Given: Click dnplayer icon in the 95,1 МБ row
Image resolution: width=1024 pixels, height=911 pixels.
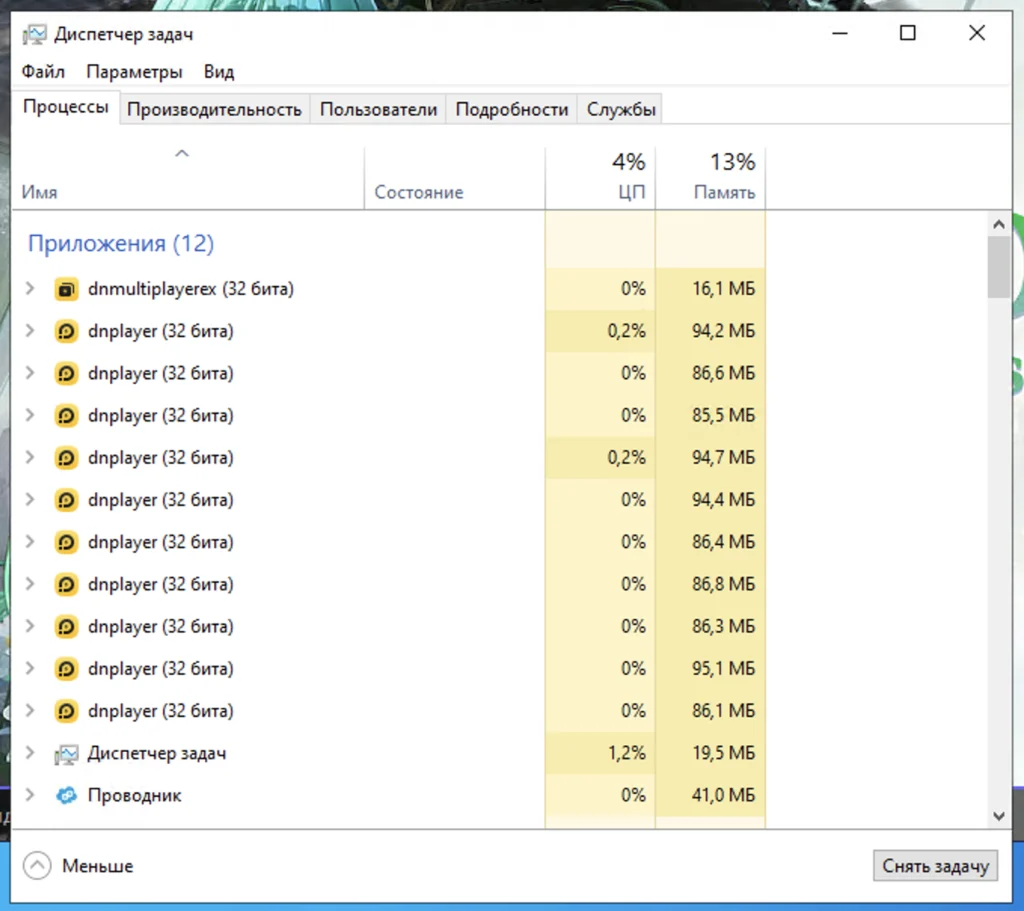Looking at the screenshot, I should [66, 669].
